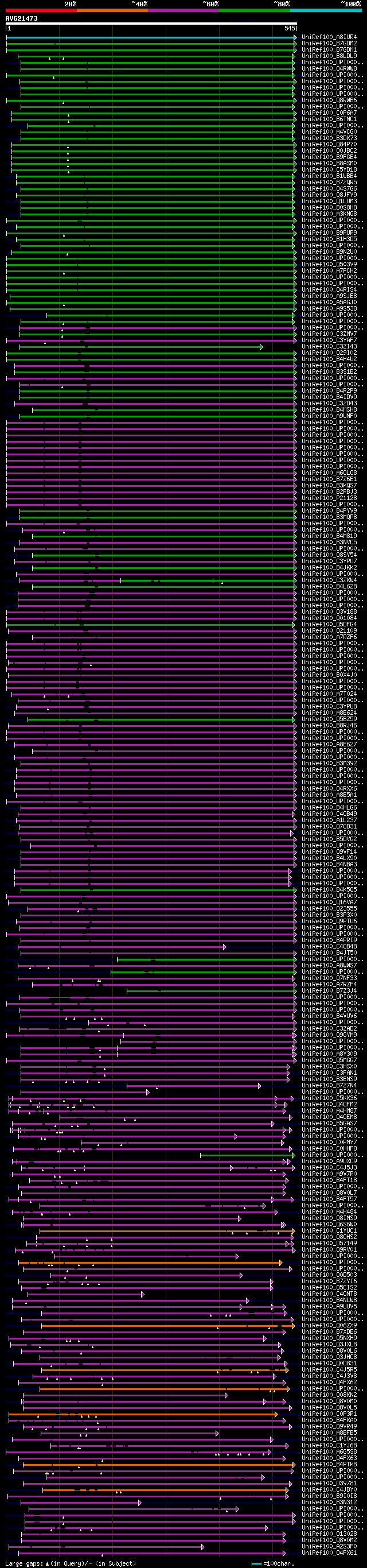The image size is (367, 1568).
Task: Select hit UniRef100_B7GDM1
Action: pos(329,50)
